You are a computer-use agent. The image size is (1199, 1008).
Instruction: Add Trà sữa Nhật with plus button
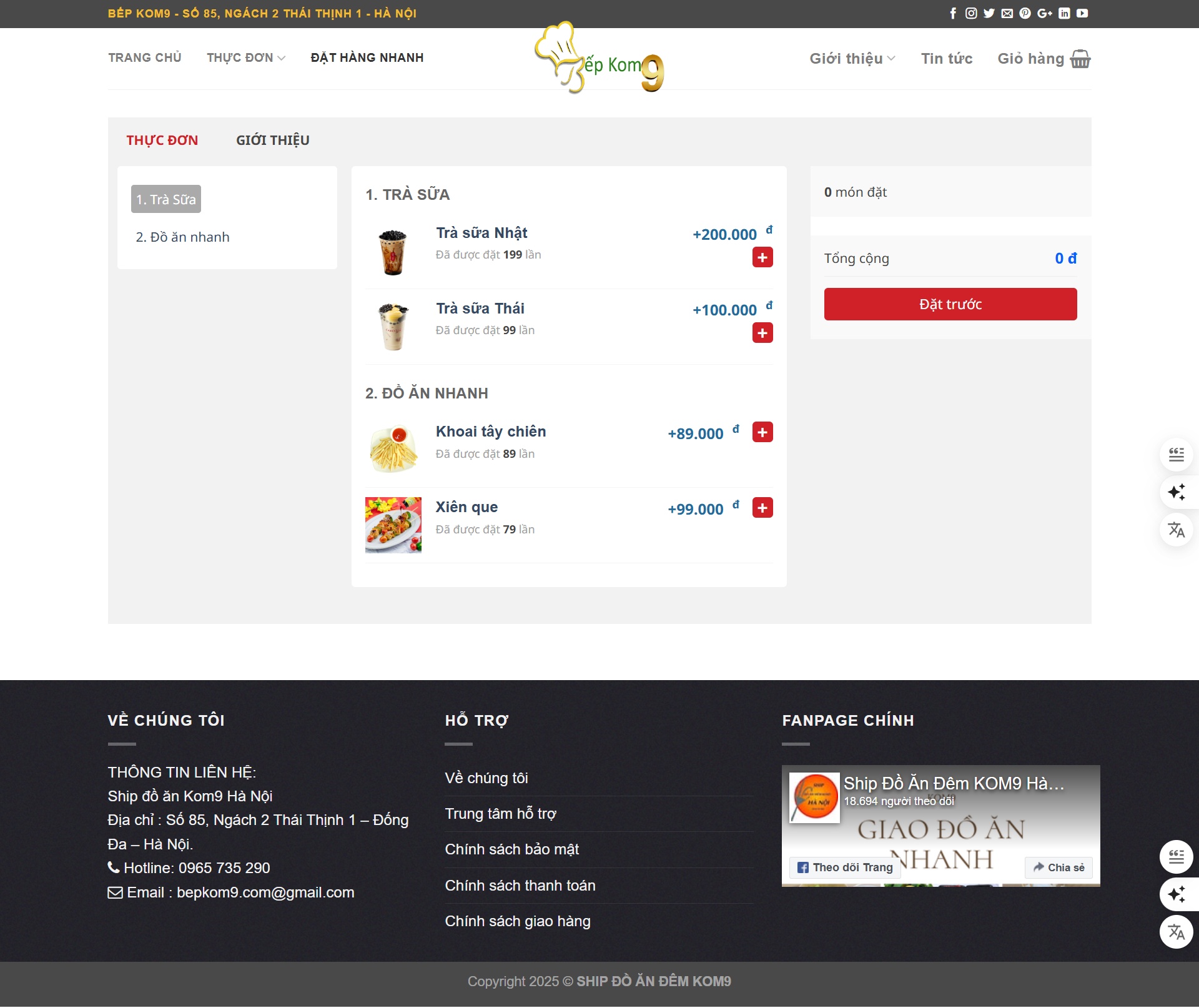pos(762,257)
